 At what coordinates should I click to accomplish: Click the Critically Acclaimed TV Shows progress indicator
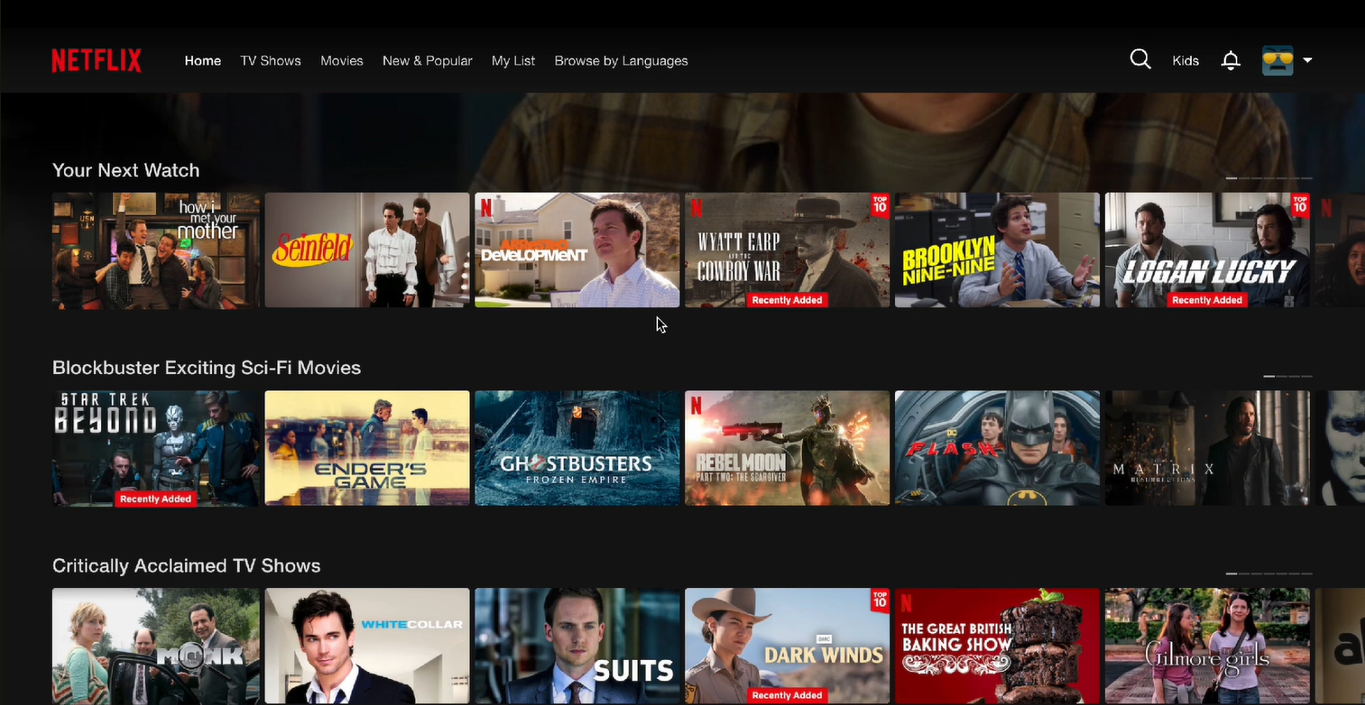1270,575
